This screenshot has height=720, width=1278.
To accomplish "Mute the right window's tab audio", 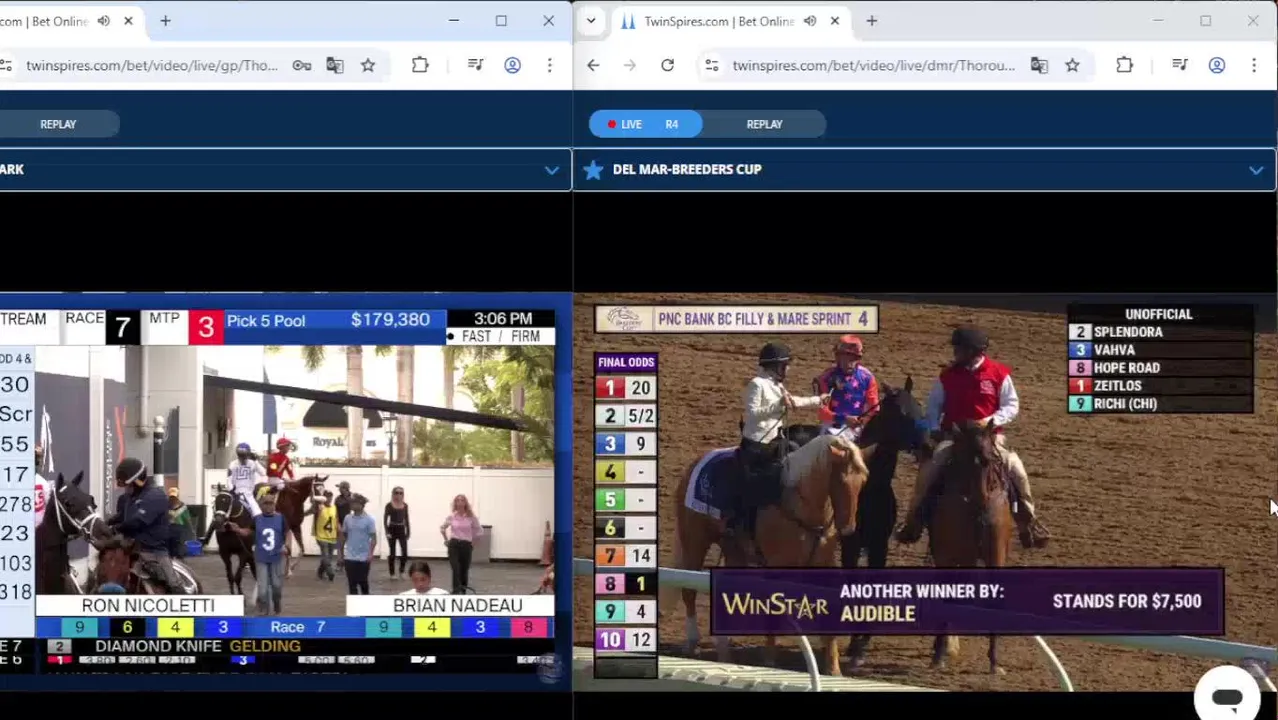I will pyautogui.click(x=810, y=21).
